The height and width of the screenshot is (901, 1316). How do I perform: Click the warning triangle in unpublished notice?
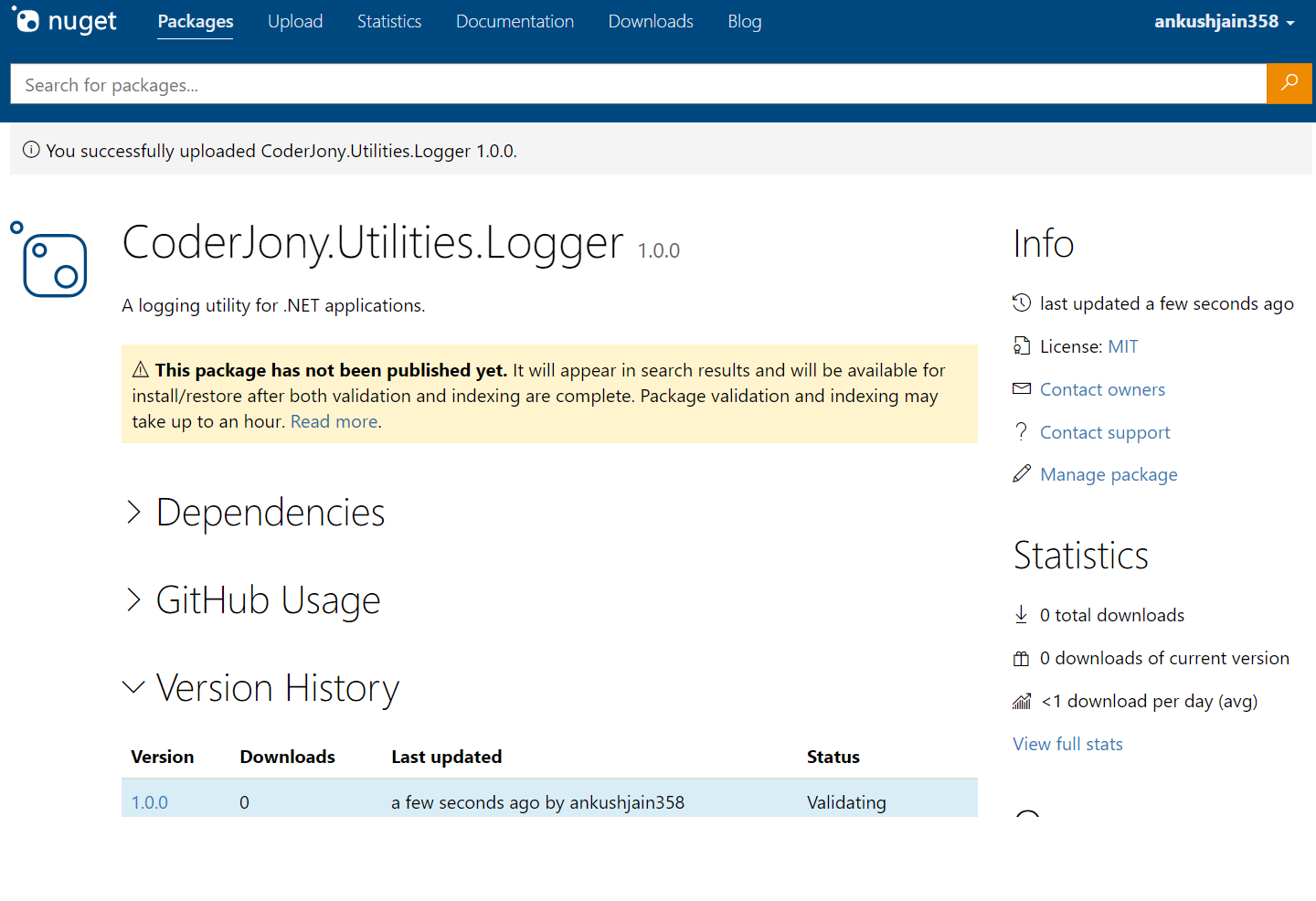coord(141,369)
